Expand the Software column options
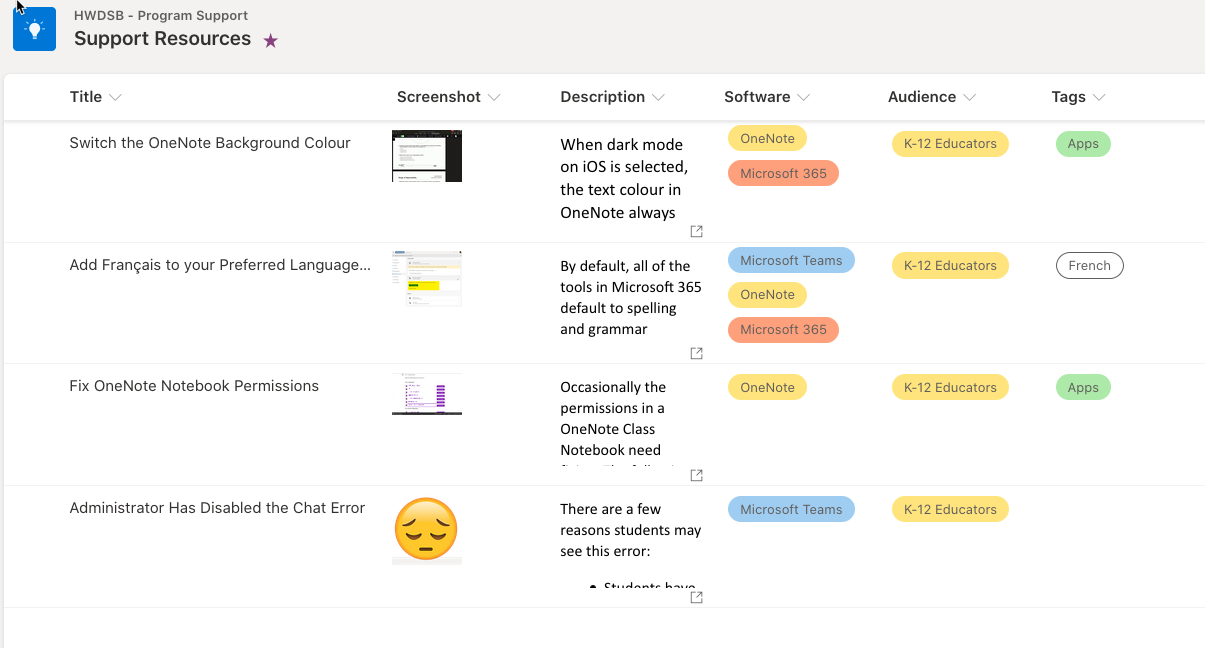Screen dimensions: 1205x648 point(804,97)
